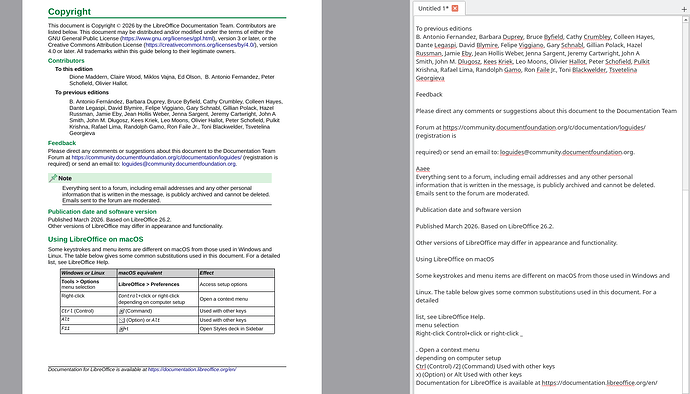The image size is (690, 394).
Task: Click the 'Feedback' line in the text panel
Action: point(429,95)
